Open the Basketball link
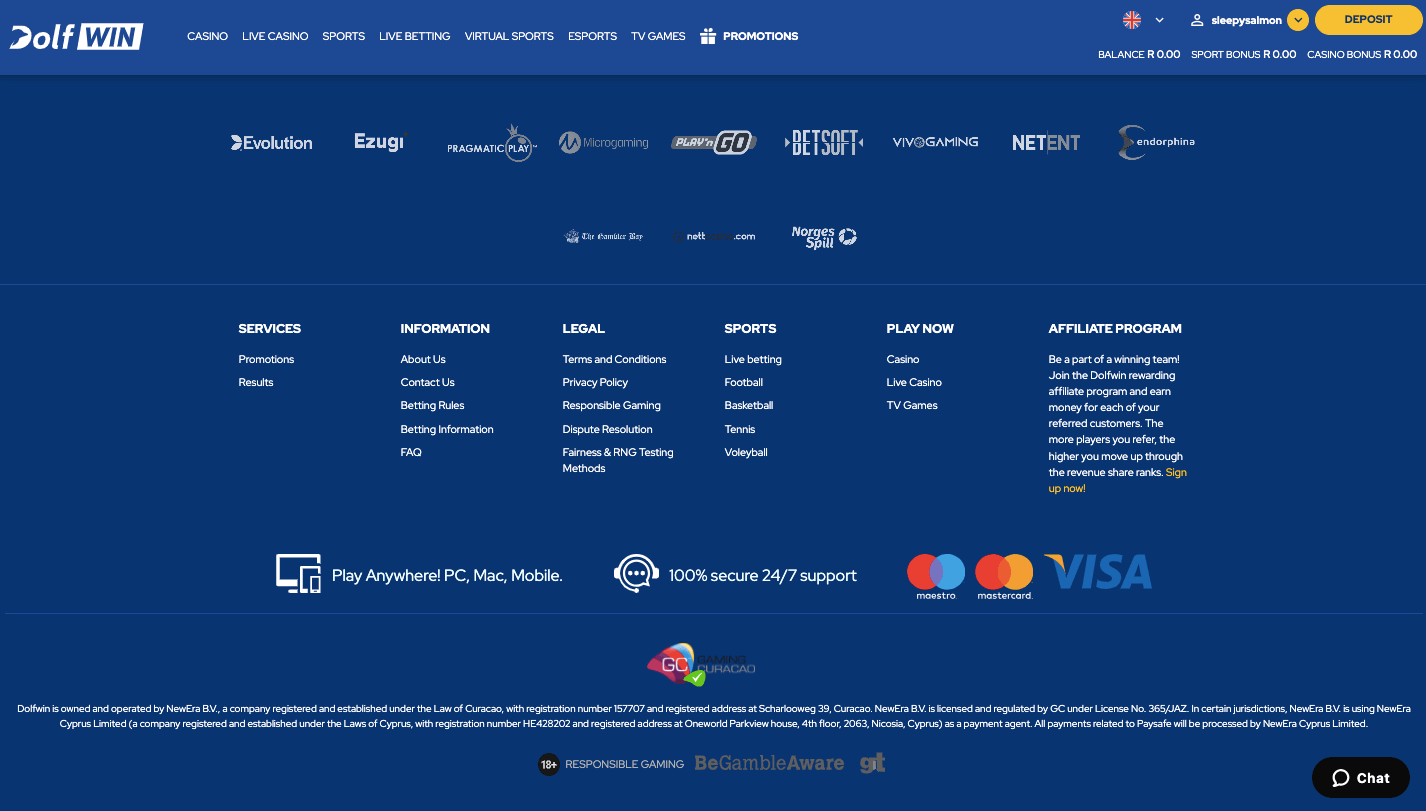 point(749,405)
